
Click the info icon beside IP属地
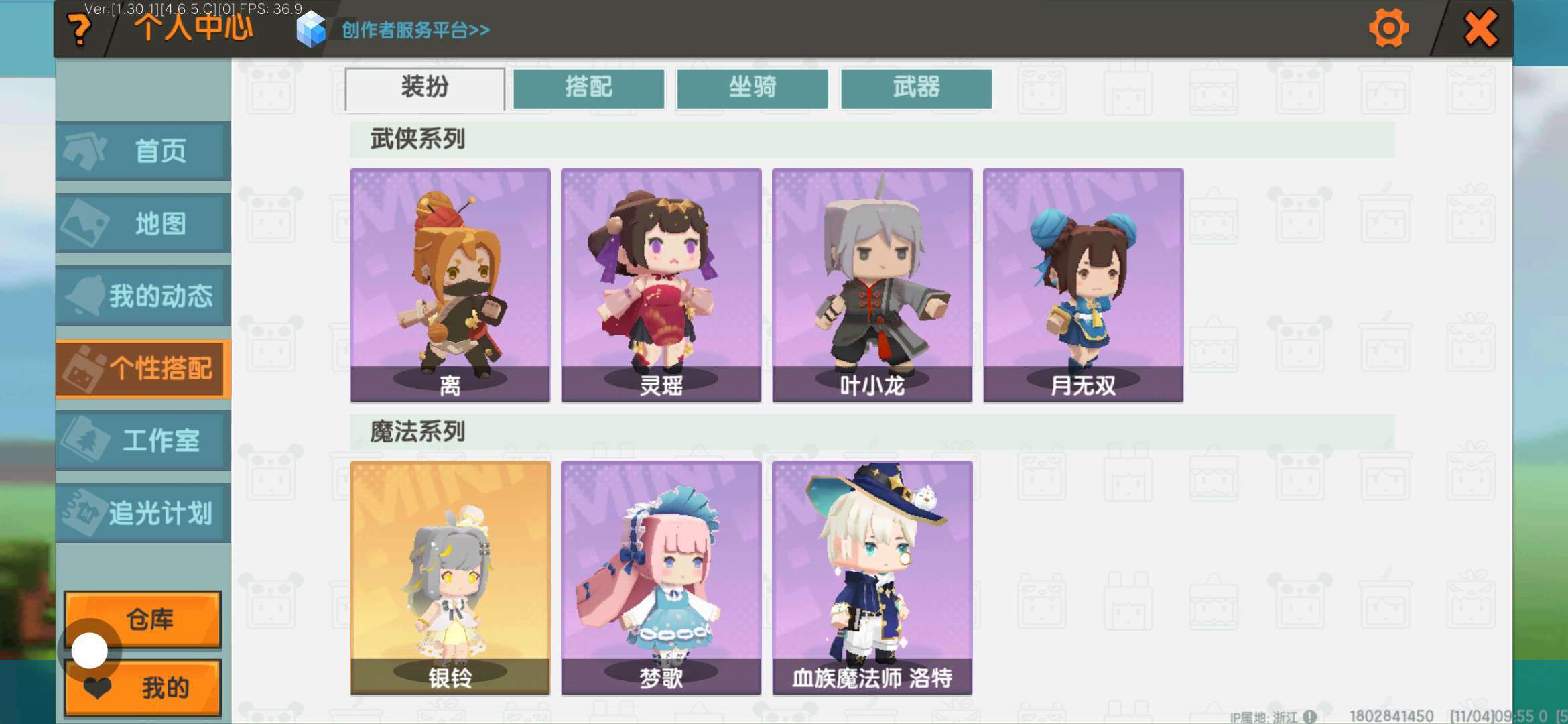(1309, 717)
